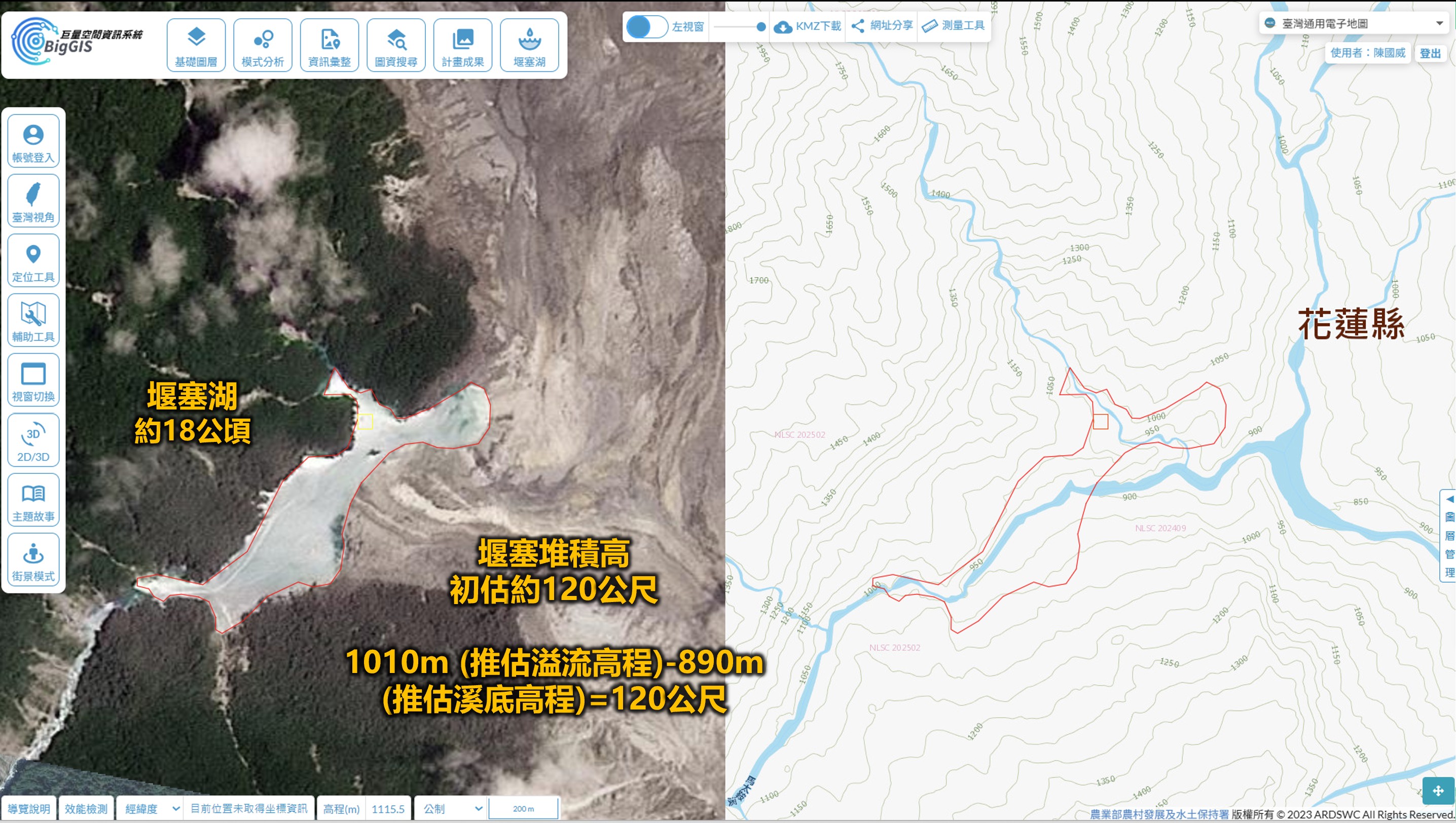The image size is (1456, 823).
Task: Open 輔助工具 auxiliary tools
Action: (x=33, y=320)
